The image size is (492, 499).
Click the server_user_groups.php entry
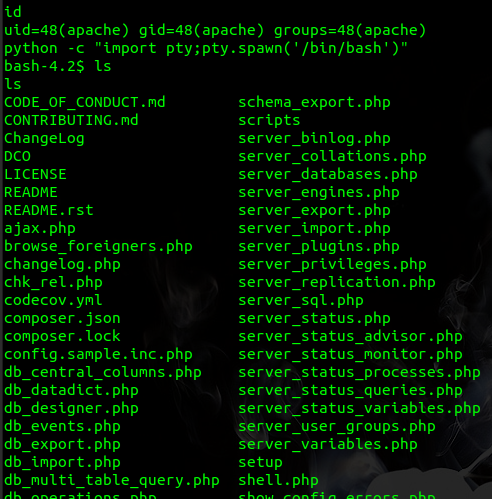[x=337, y=427]
